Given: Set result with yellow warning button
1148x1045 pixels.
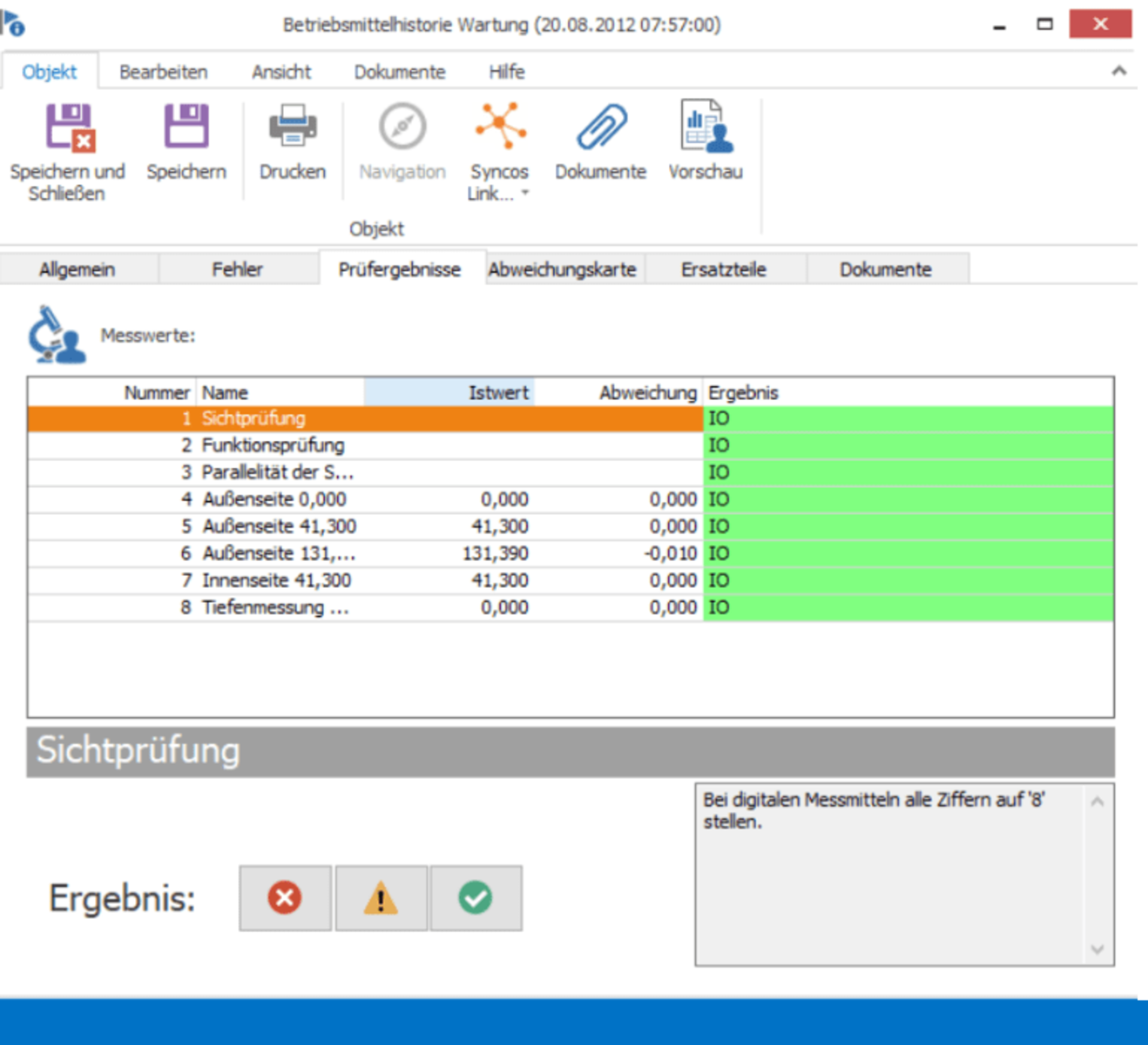Looking at the screenshot, I should pyautogui.click(x=381, y=898).
